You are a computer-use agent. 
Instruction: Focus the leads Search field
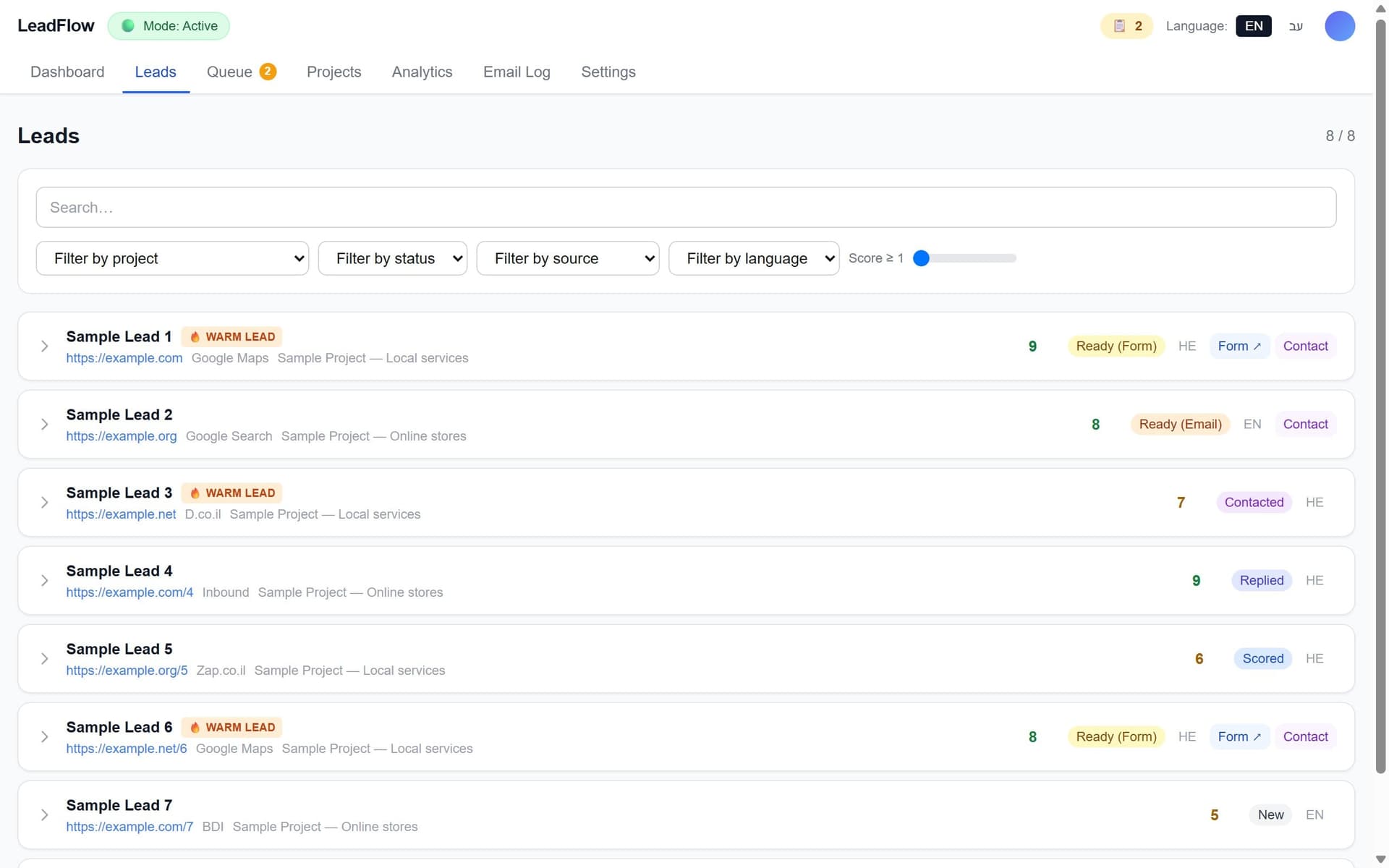tap(686, 208)
